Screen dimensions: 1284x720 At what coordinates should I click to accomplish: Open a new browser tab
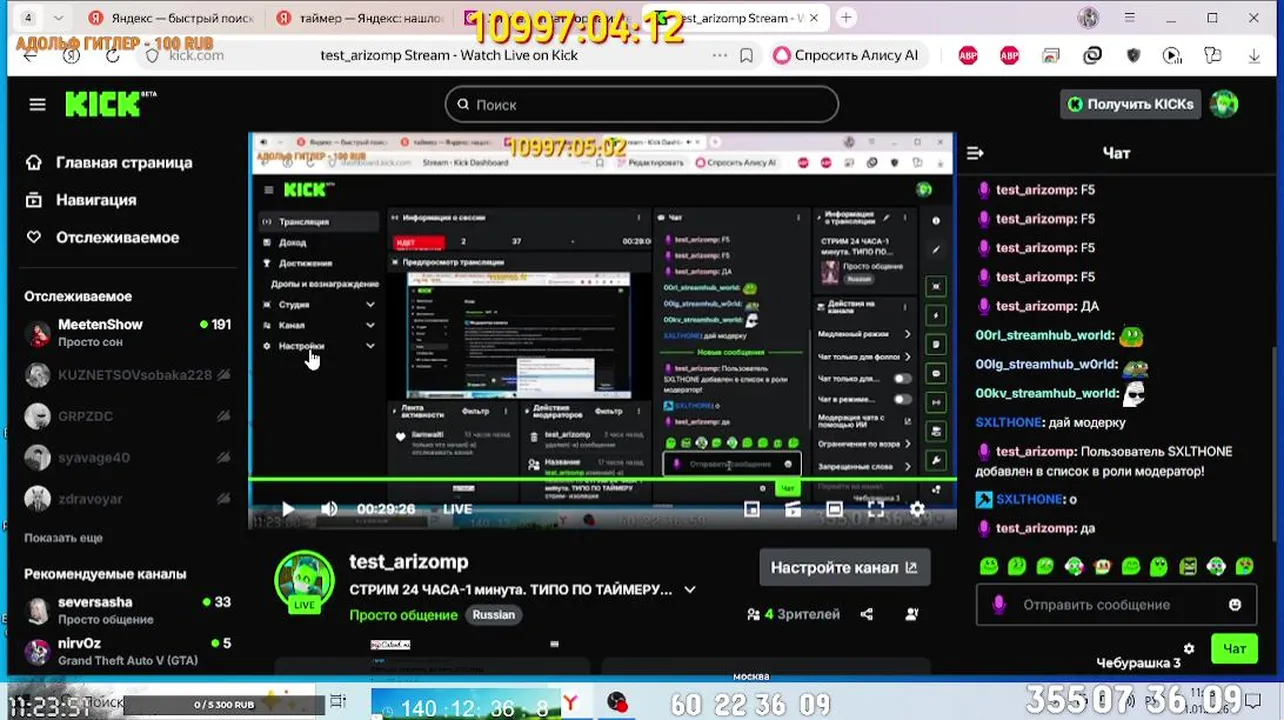tap(846, 18)
